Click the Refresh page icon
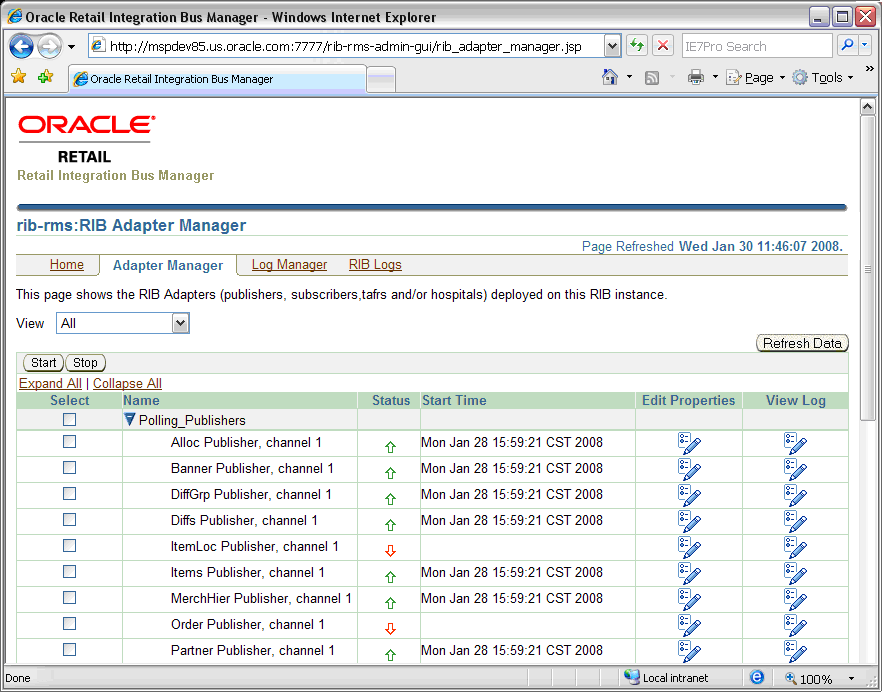884x695 pixels. point(637,46)
